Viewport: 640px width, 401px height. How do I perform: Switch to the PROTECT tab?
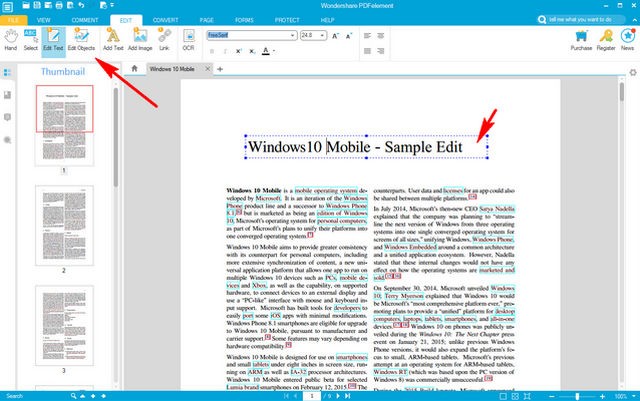tap(287, 20)
